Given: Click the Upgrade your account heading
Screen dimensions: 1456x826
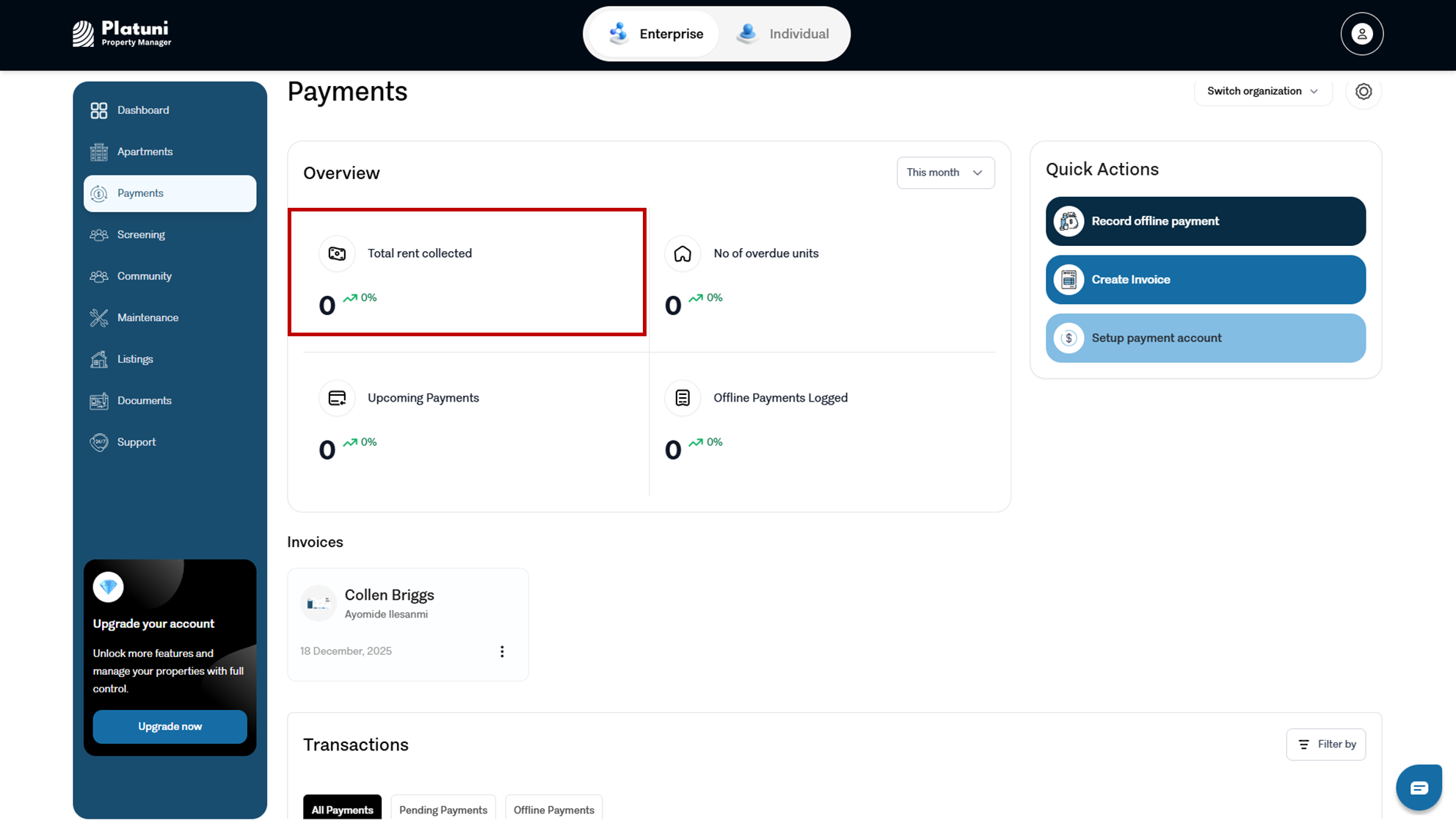Looking at the screenshot, I should point(153,624).
